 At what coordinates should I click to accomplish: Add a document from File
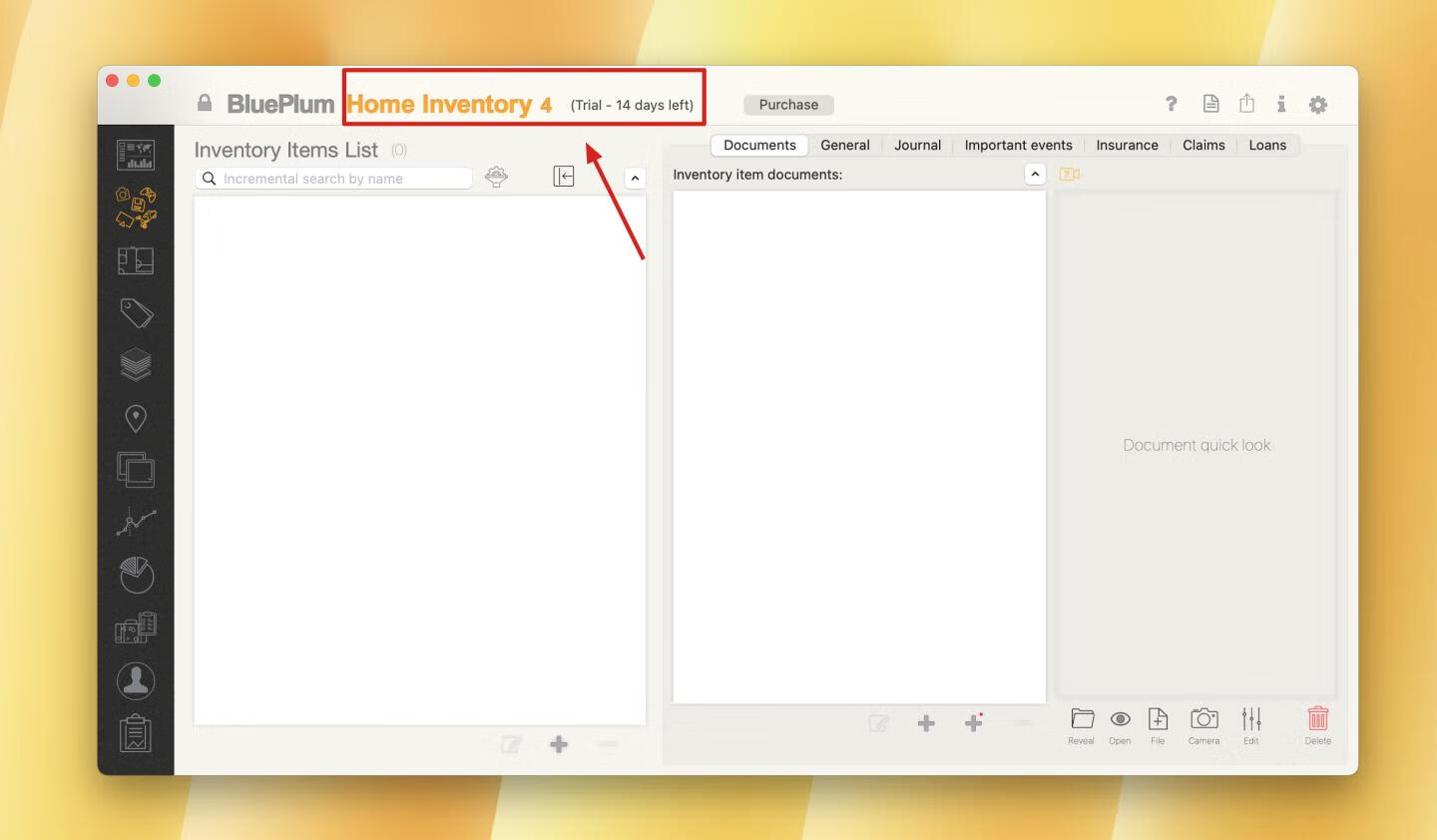point(1158,725)
